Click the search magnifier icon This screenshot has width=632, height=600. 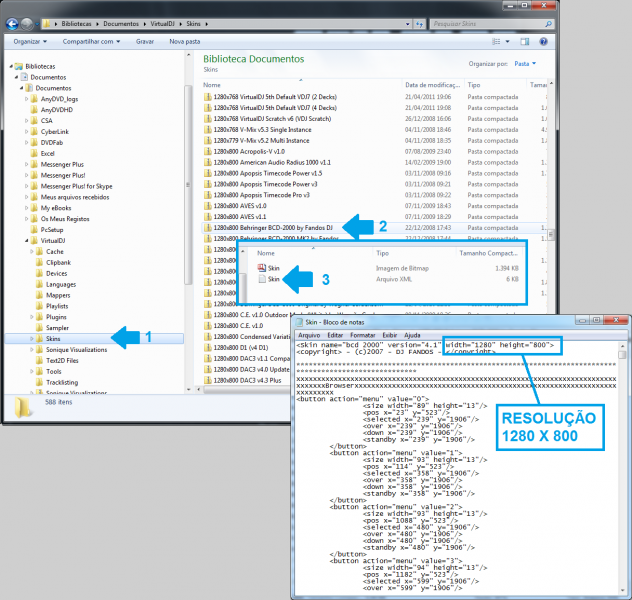(548, 24)
